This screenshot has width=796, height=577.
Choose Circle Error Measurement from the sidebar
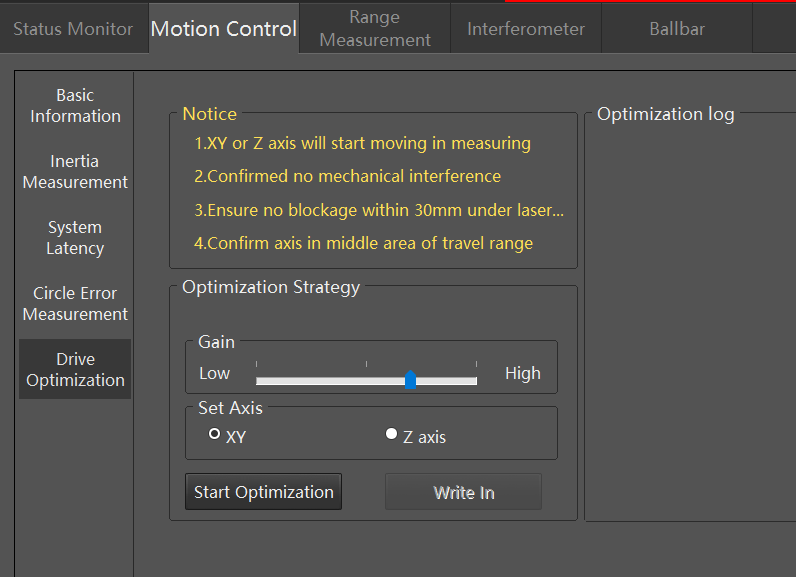click(75, 303)
